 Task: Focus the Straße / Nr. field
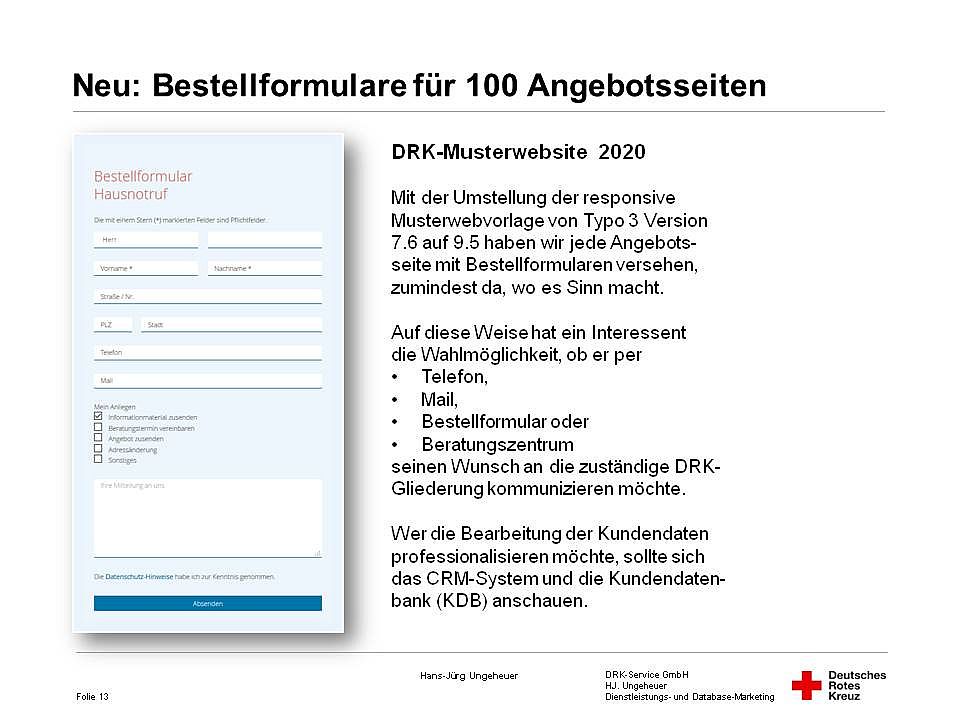pos(208,296)
